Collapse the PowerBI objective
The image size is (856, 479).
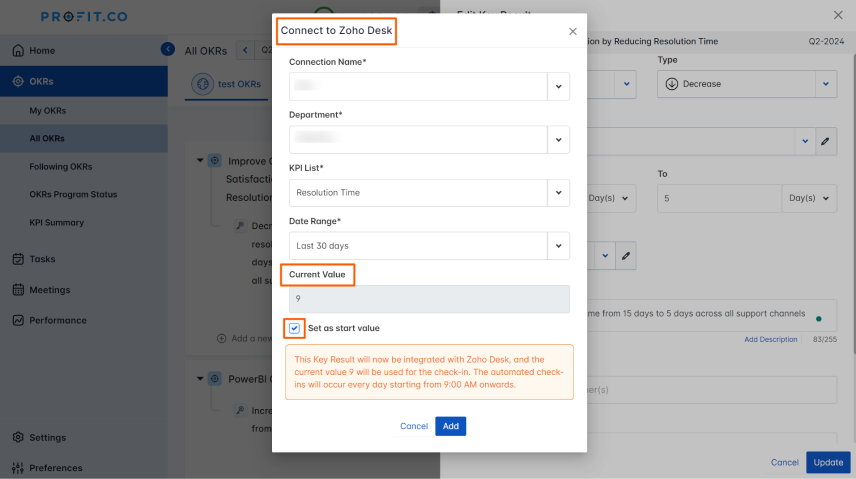click(200, 379)
